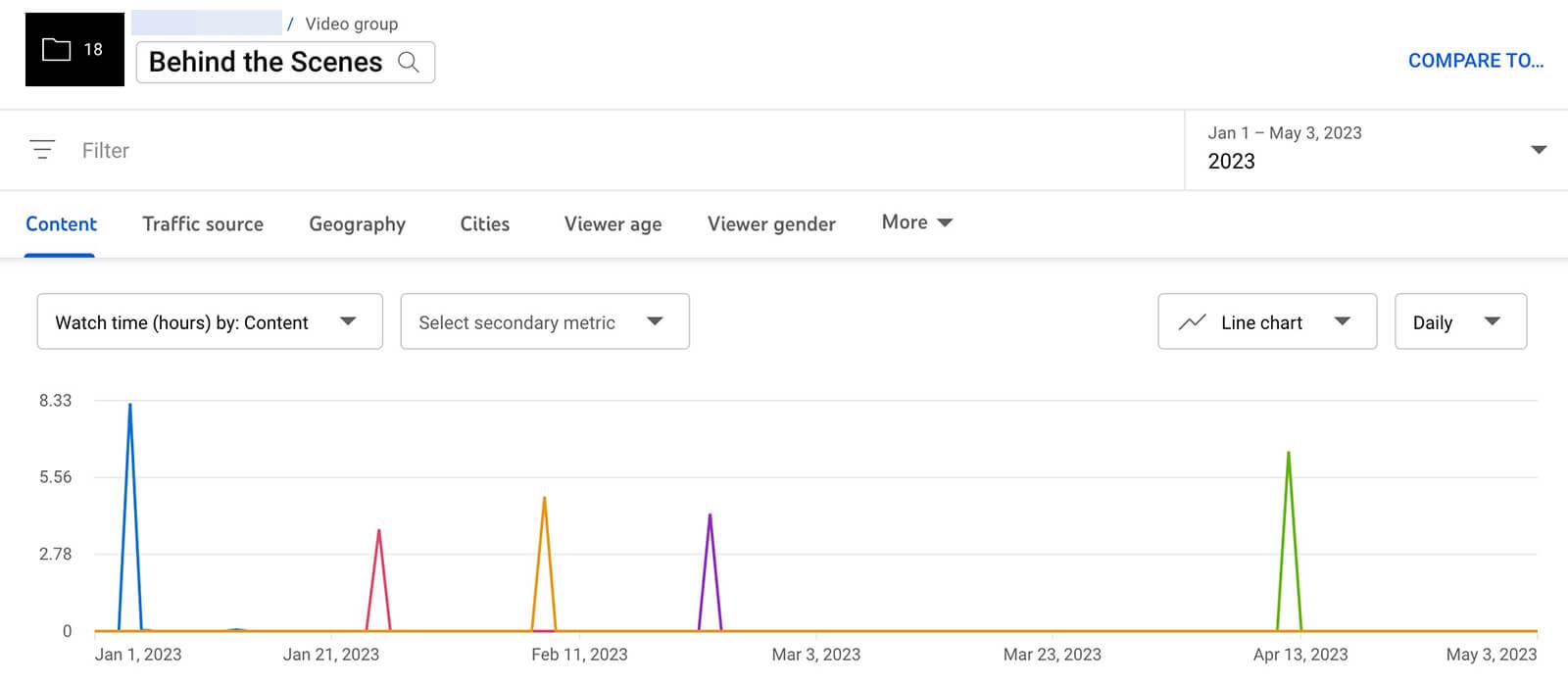The height and width of the screenshot is (685, 1568).
Task: Click the line chart trend icon
Action: coord(1192,322)
